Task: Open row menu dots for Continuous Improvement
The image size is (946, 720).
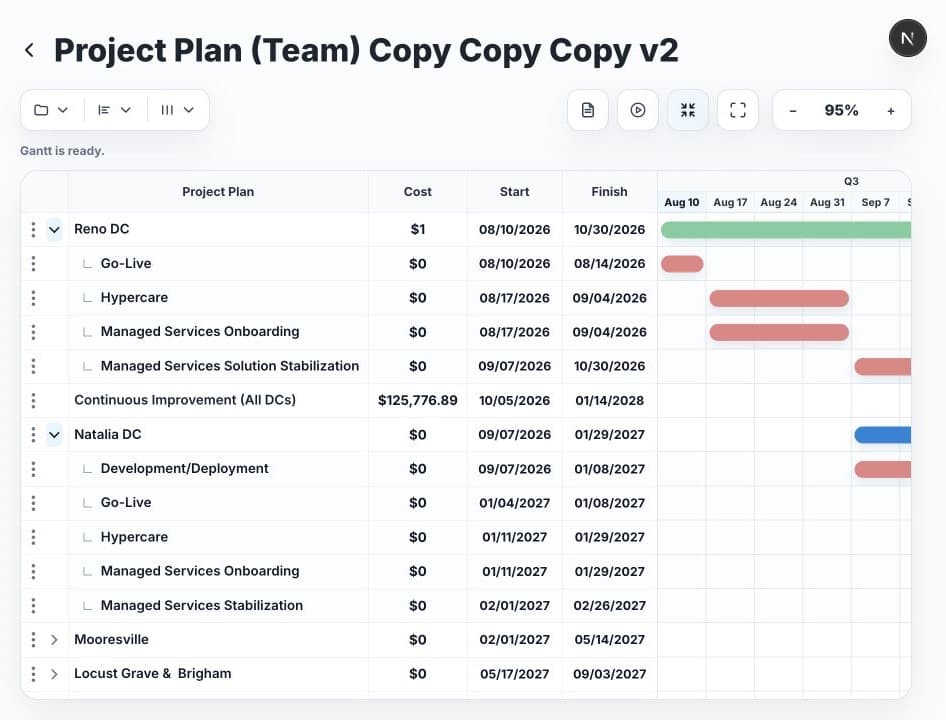Action: pyautogui.click(x=33, y=400)
